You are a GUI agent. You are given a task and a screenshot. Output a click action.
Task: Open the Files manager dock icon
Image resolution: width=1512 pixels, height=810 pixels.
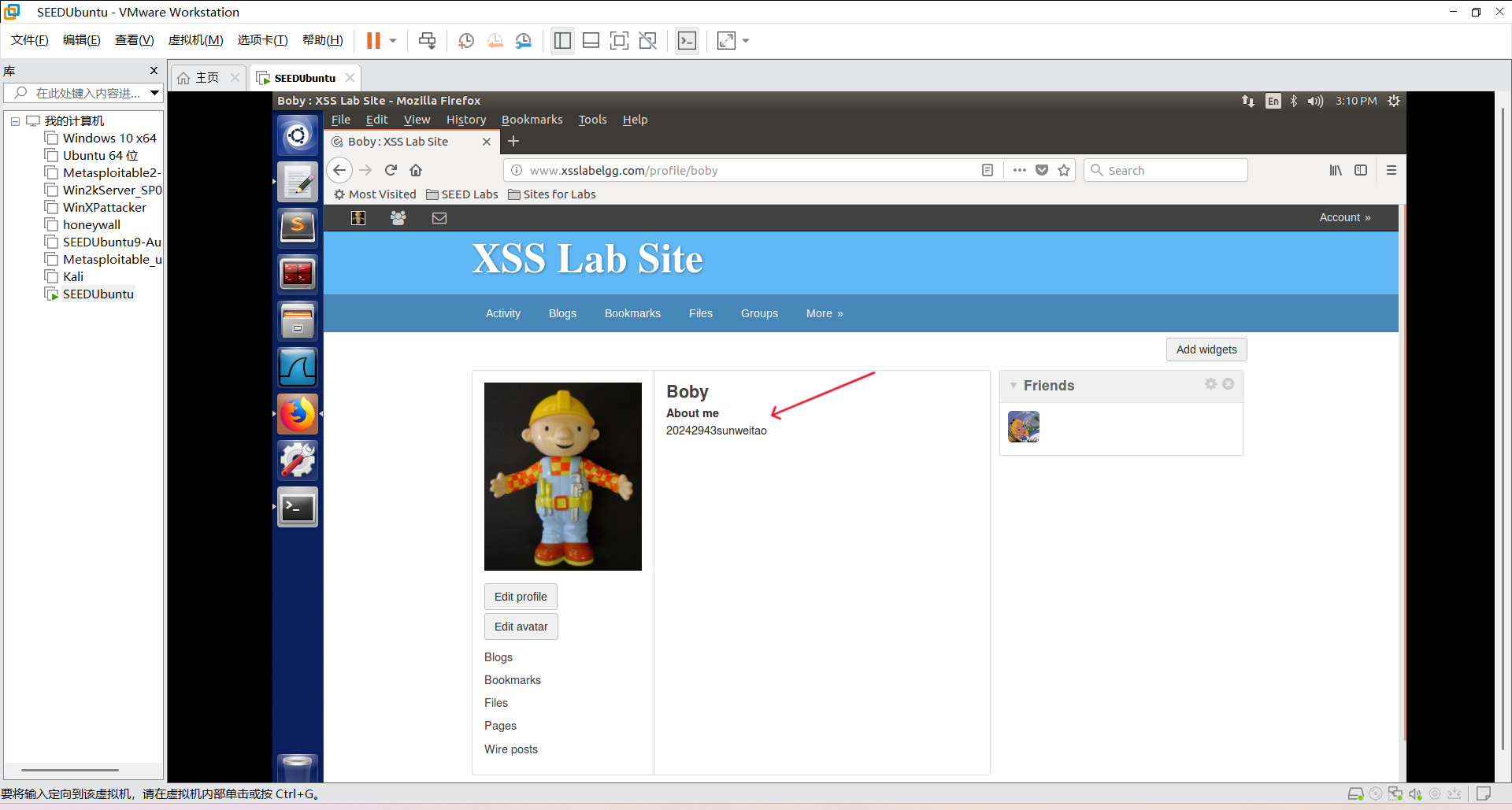[298, 321]
